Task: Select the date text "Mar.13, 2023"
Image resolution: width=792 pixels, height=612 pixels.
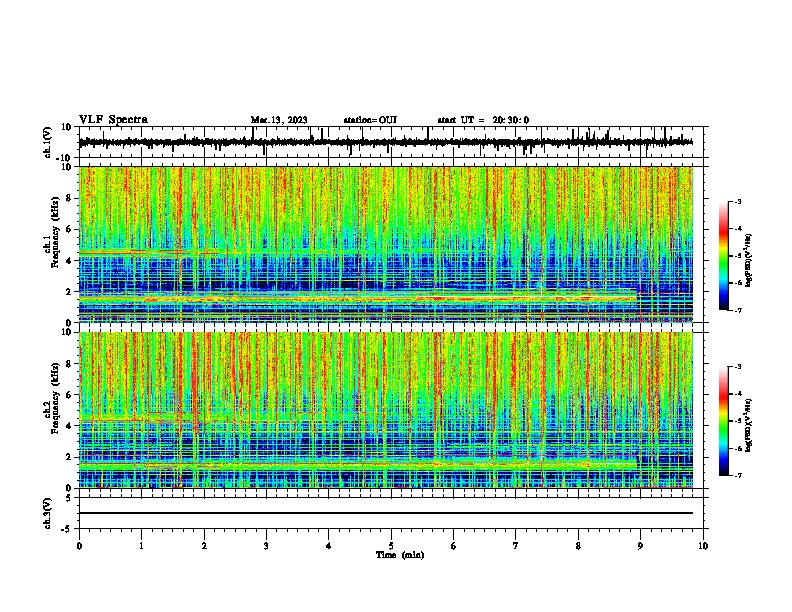Action: point(279,120)
